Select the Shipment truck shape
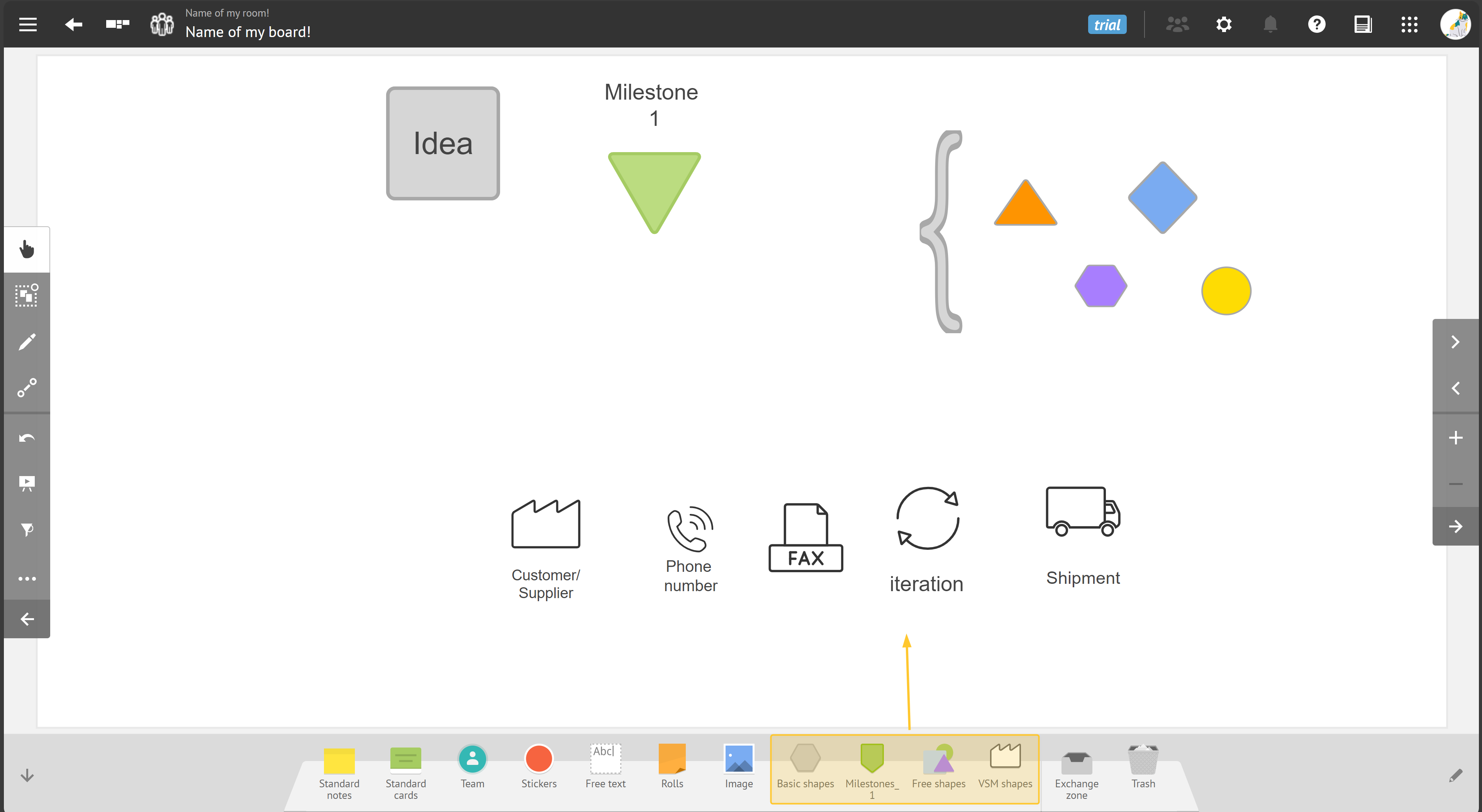1482x812 pixels. 1083,511
